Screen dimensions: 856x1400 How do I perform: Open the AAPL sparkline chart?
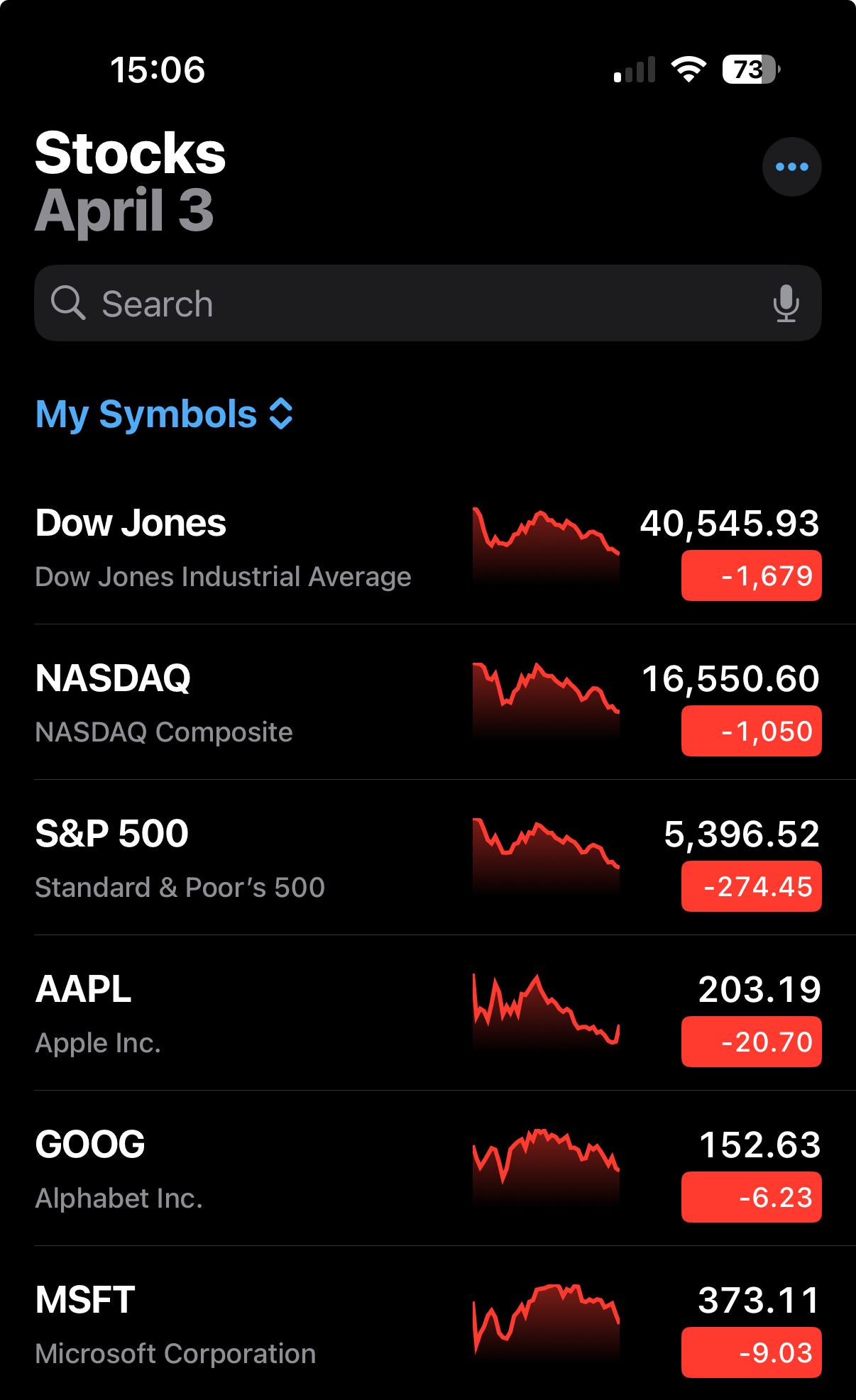point(545,1010)
